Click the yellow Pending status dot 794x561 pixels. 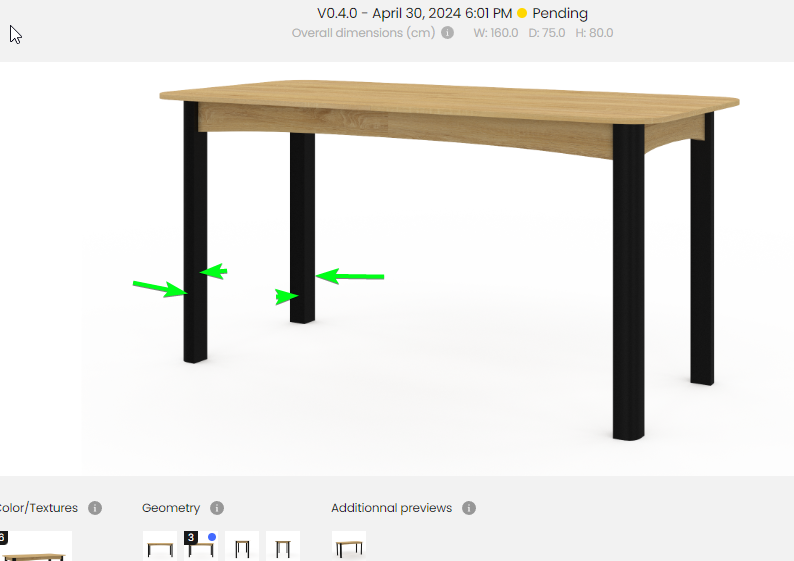click(x=522, y=13)
